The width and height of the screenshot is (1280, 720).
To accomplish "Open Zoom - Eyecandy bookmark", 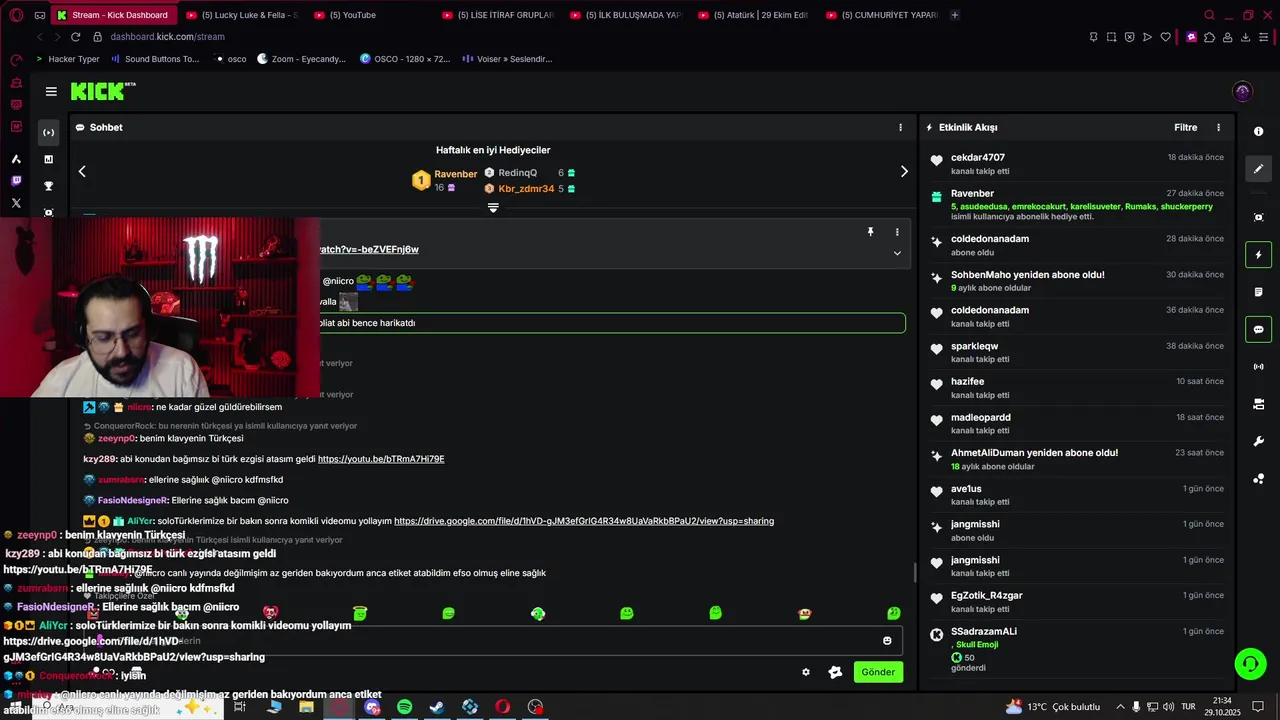I will tap(301, 59).
